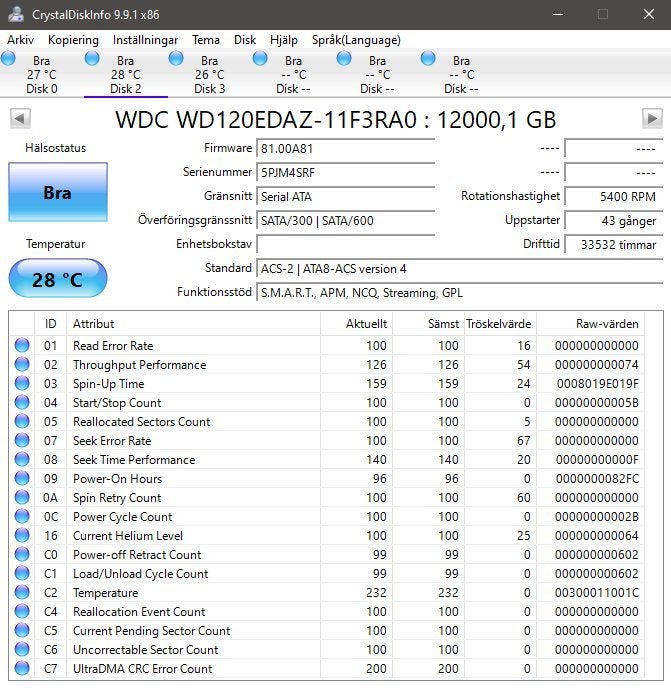
Task: Click the empty Enhetsbokstav field
Action: tap(345, 244)
